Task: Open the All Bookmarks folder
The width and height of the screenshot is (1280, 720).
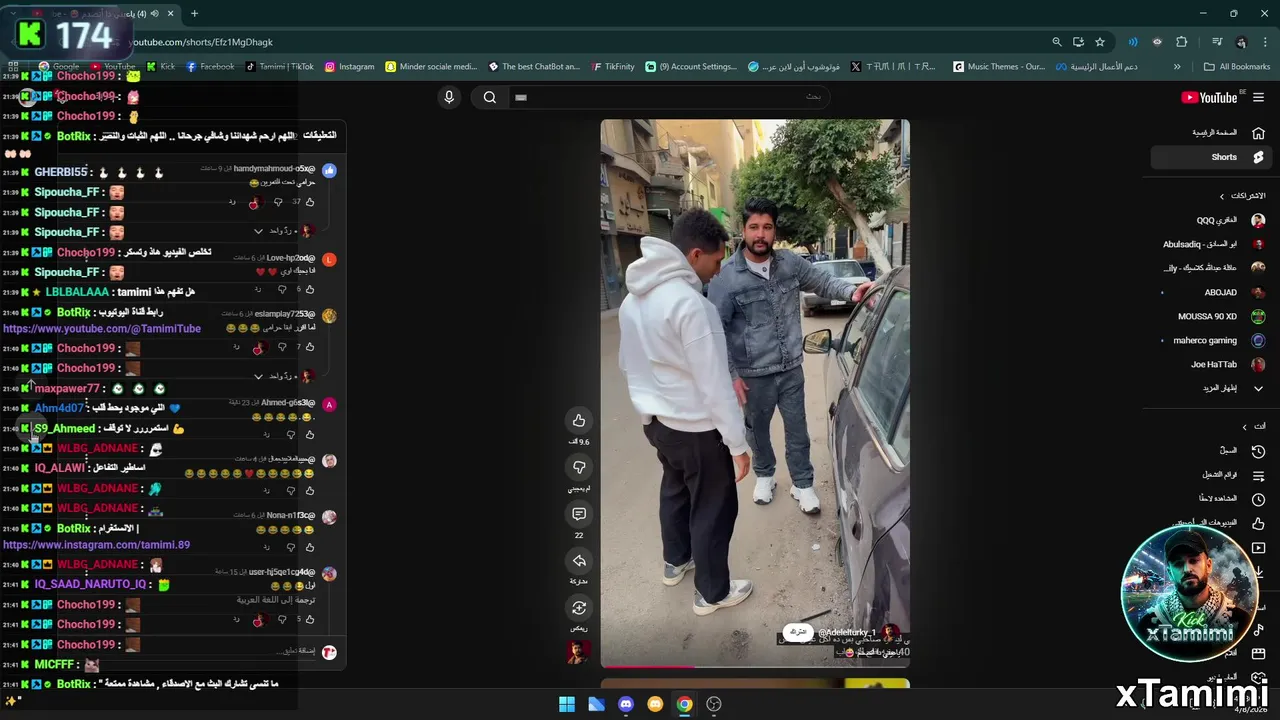Action: click(x=1237, y=67)
